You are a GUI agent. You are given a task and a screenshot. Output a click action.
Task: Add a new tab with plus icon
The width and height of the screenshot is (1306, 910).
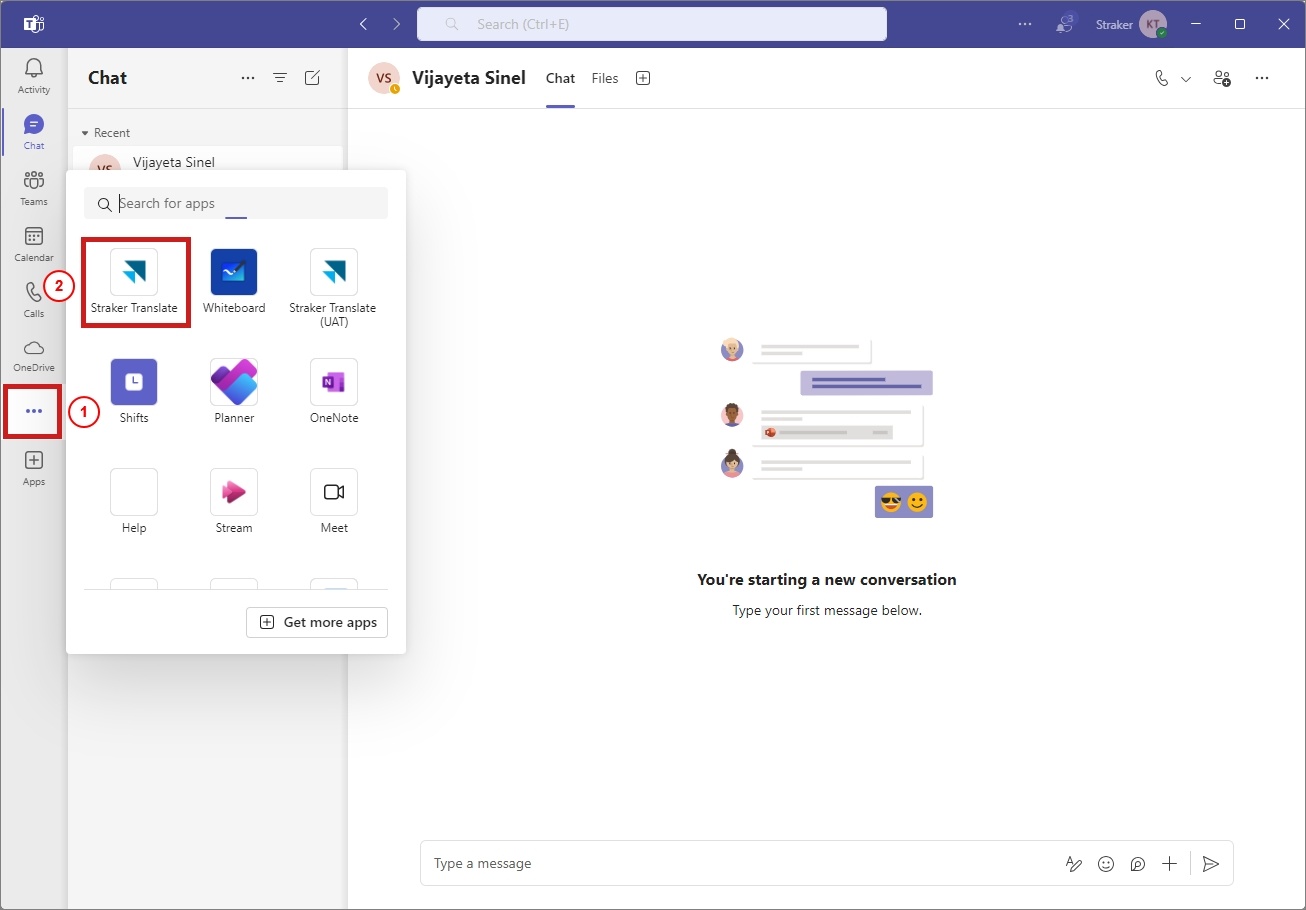click(x=643, y=78)
